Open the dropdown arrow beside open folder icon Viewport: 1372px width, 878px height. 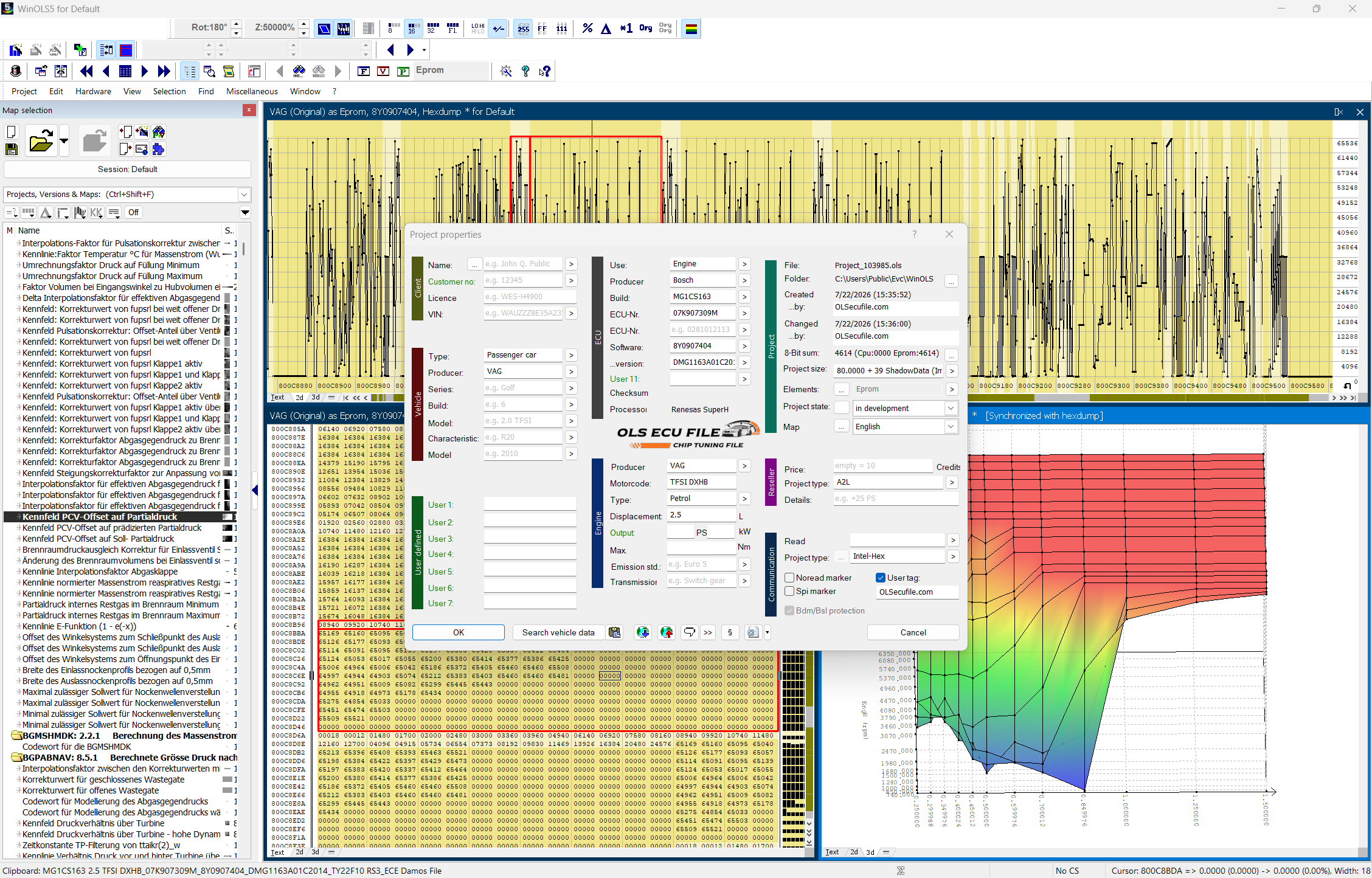[64, 141]
